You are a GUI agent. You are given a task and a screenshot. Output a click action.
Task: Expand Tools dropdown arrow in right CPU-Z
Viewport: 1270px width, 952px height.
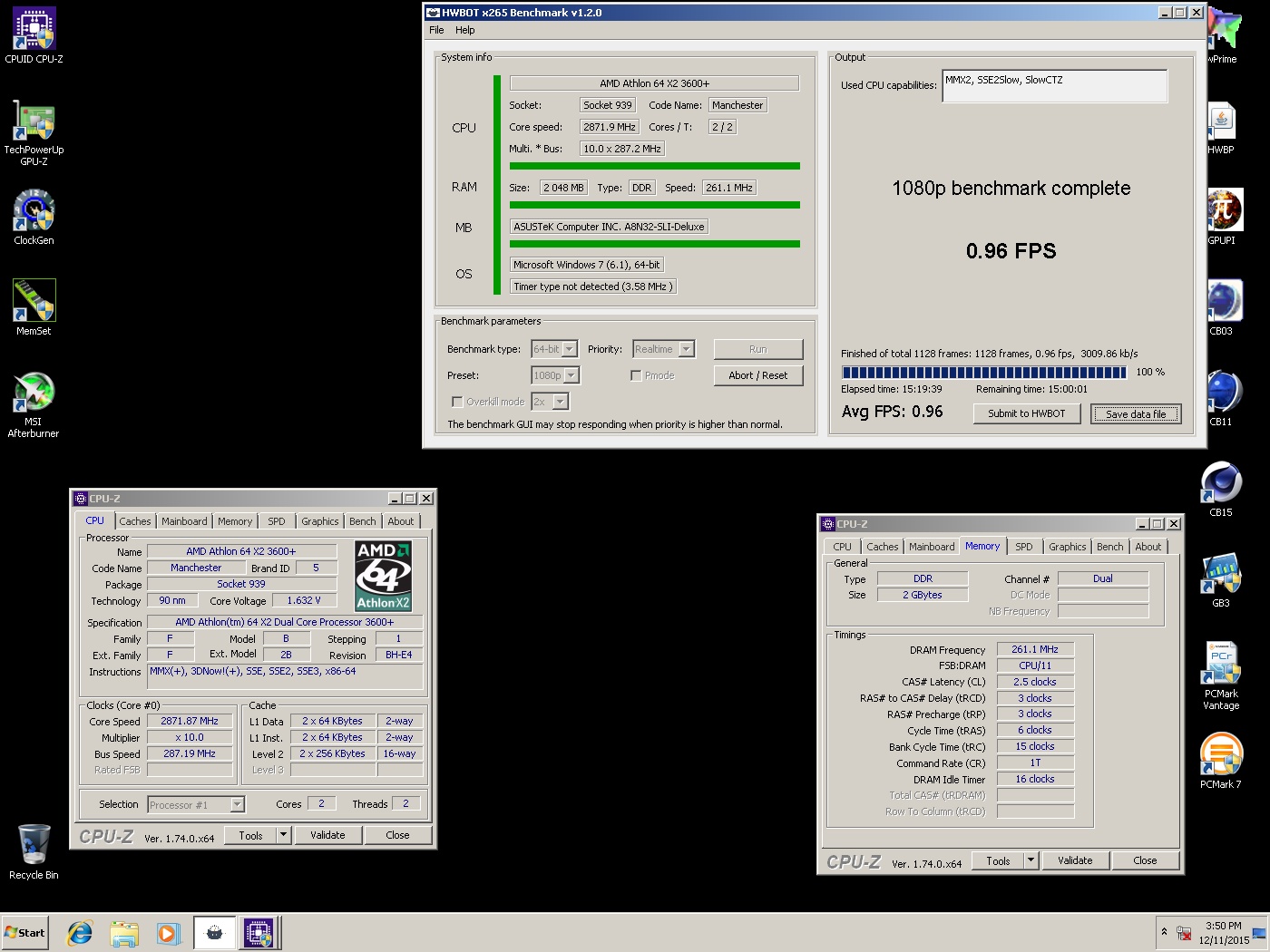pyautogui.click(x=1031, y=860)
